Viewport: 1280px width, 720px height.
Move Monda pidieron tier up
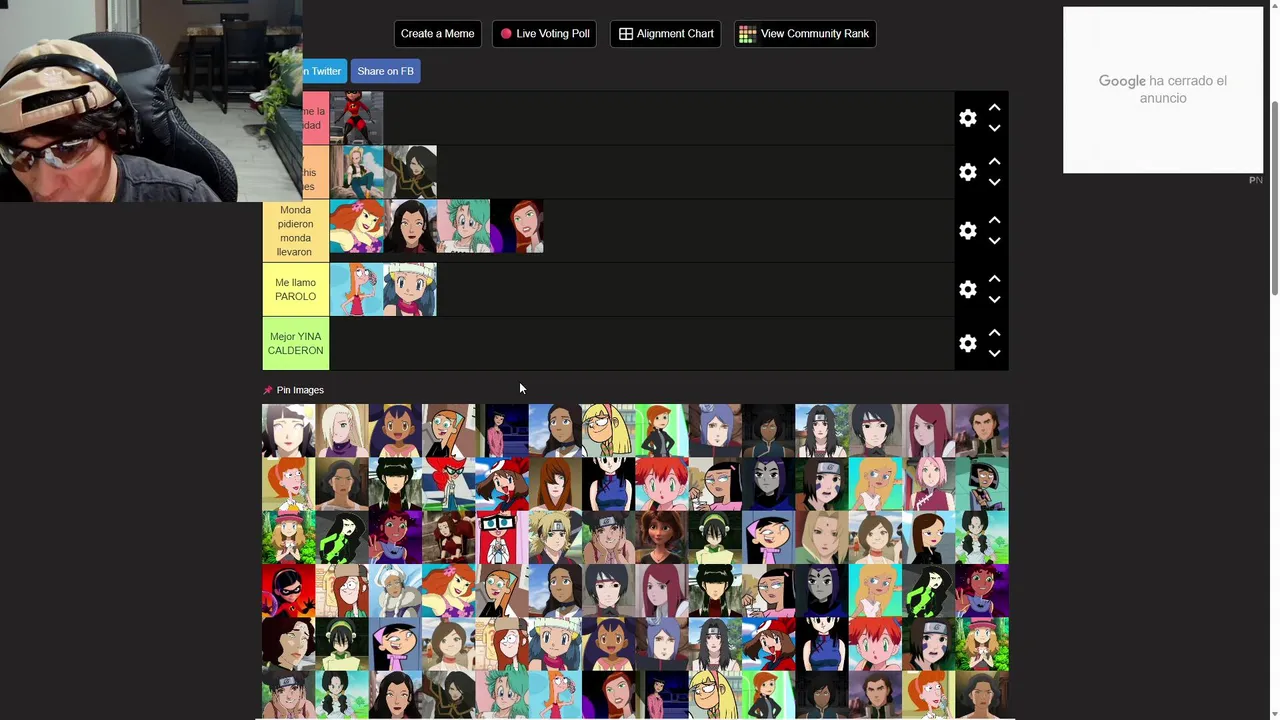click(x=994, y=219)
